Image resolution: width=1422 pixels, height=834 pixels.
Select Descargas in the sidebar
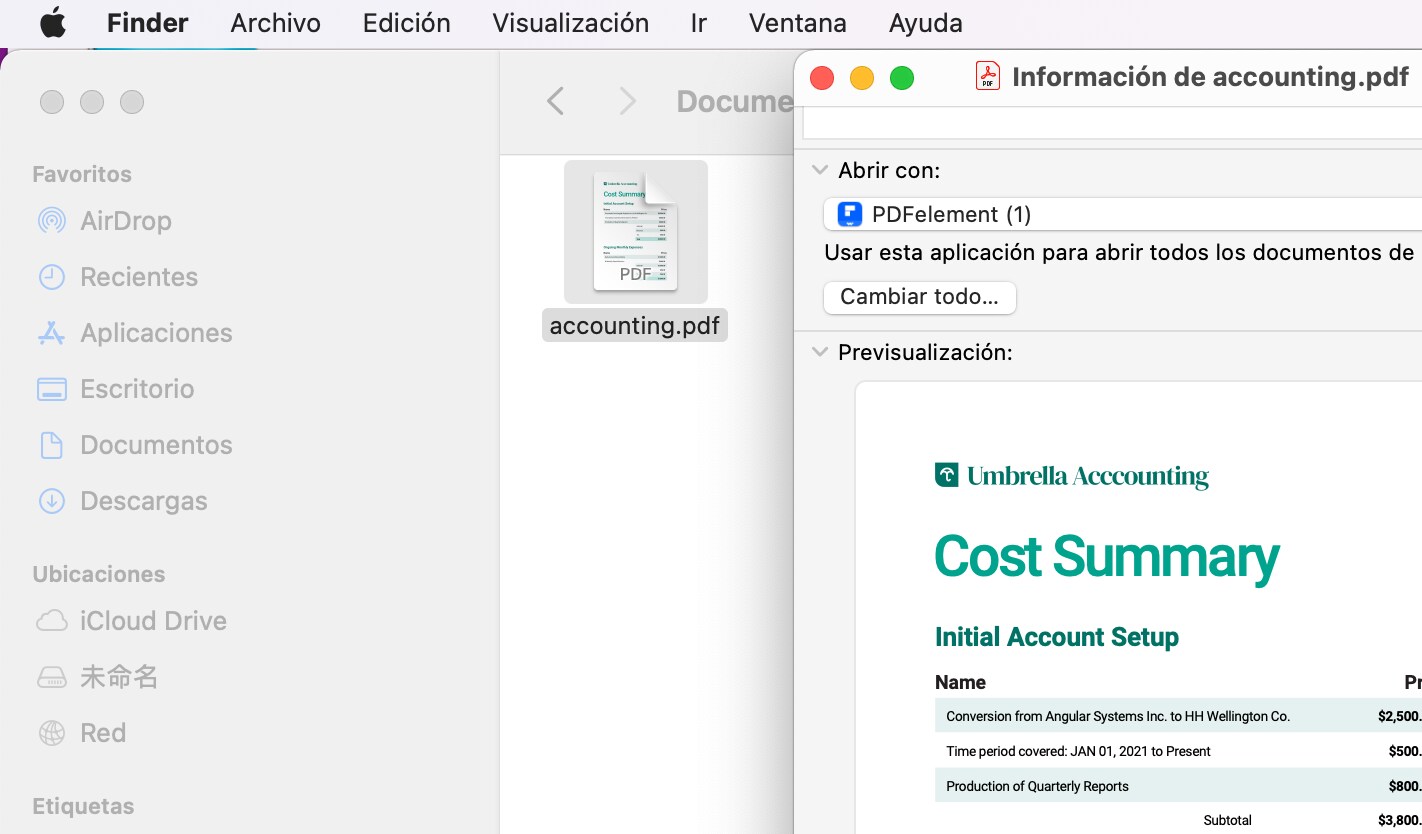[x=144, y=501]
